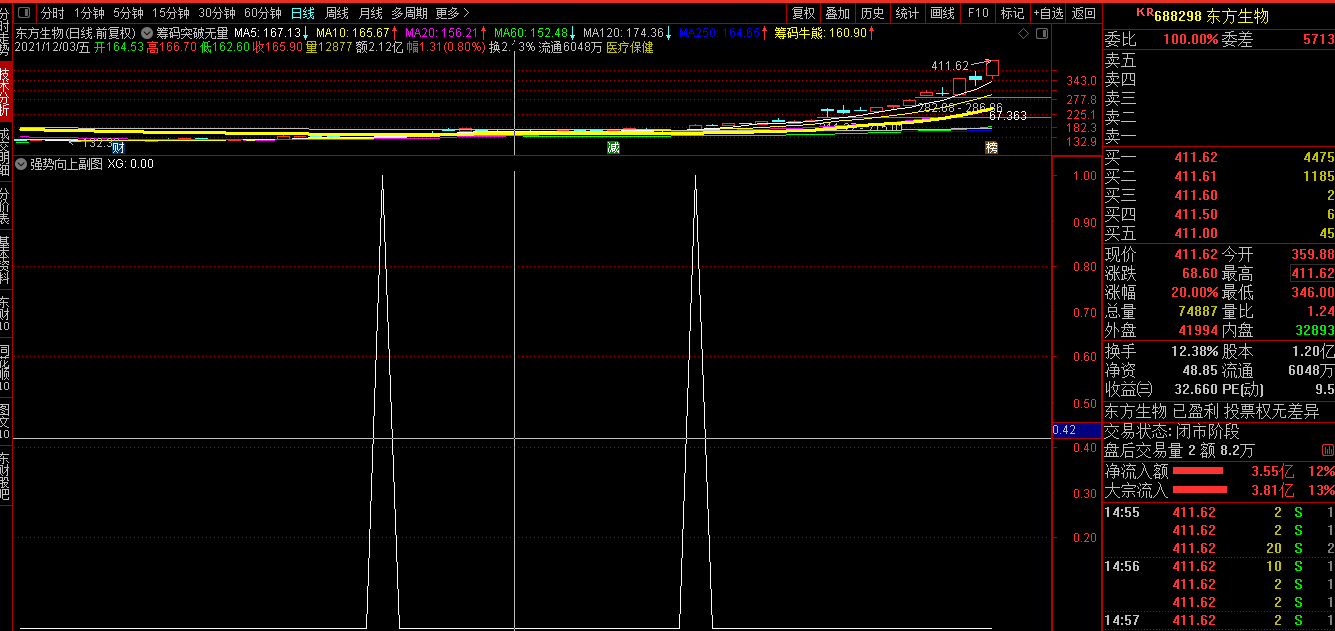Switch to the 1分钟 chart period
Viewport: 1335px width, 631px height.
[89, 13]
